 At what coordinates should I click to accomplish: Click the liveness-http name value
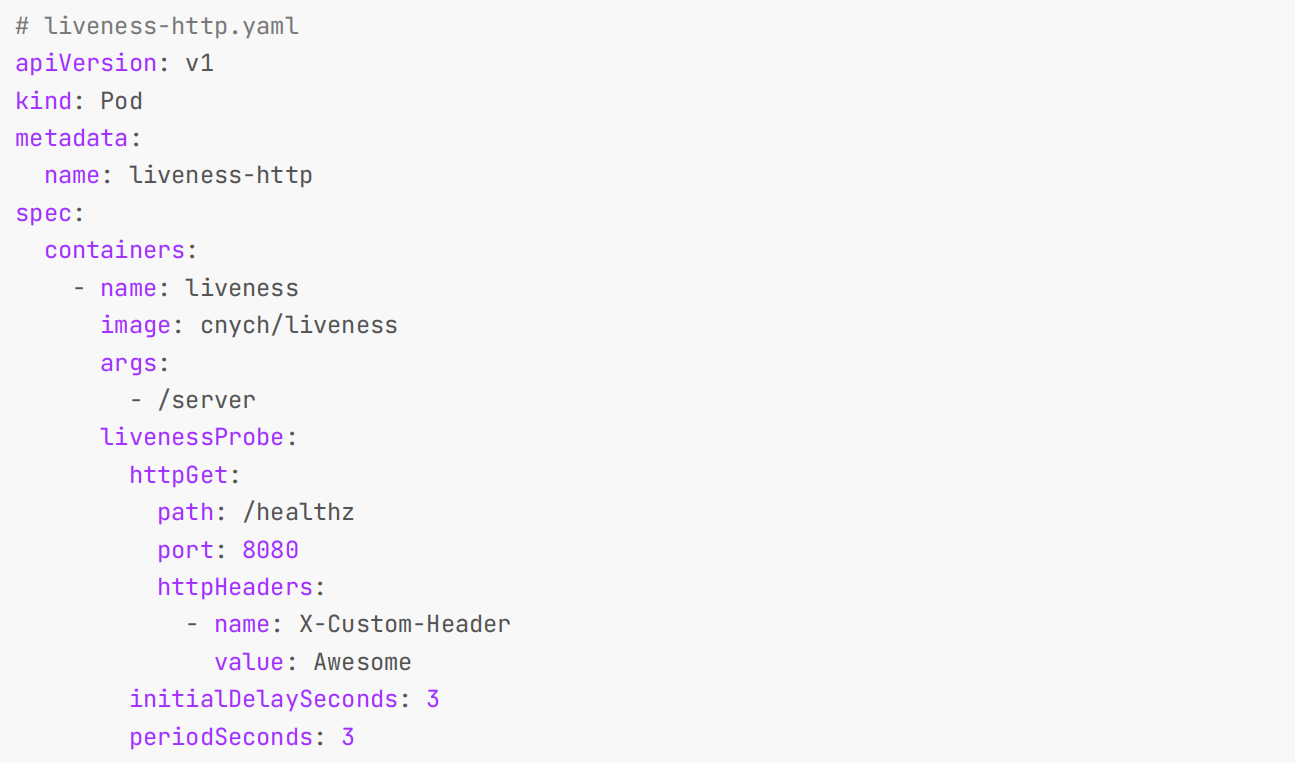(x=221, y=176)
